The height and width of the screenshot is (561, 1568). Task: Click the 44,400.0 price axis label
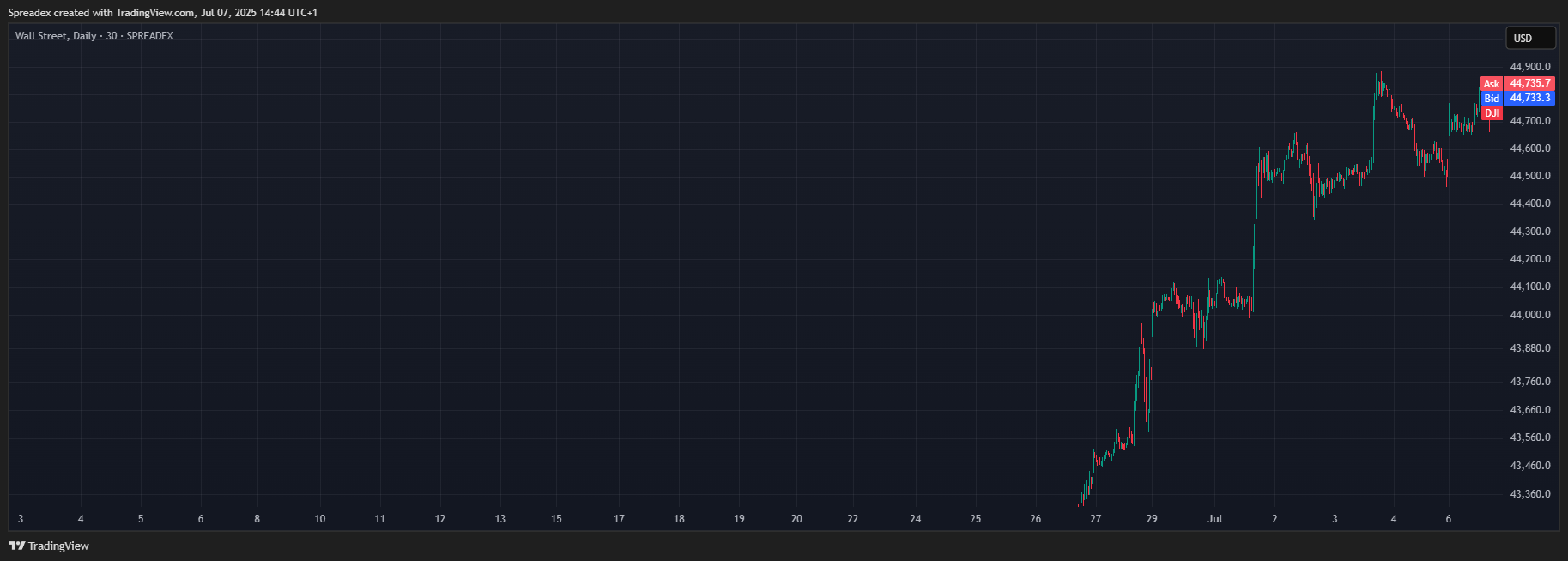click(1530, 203)
